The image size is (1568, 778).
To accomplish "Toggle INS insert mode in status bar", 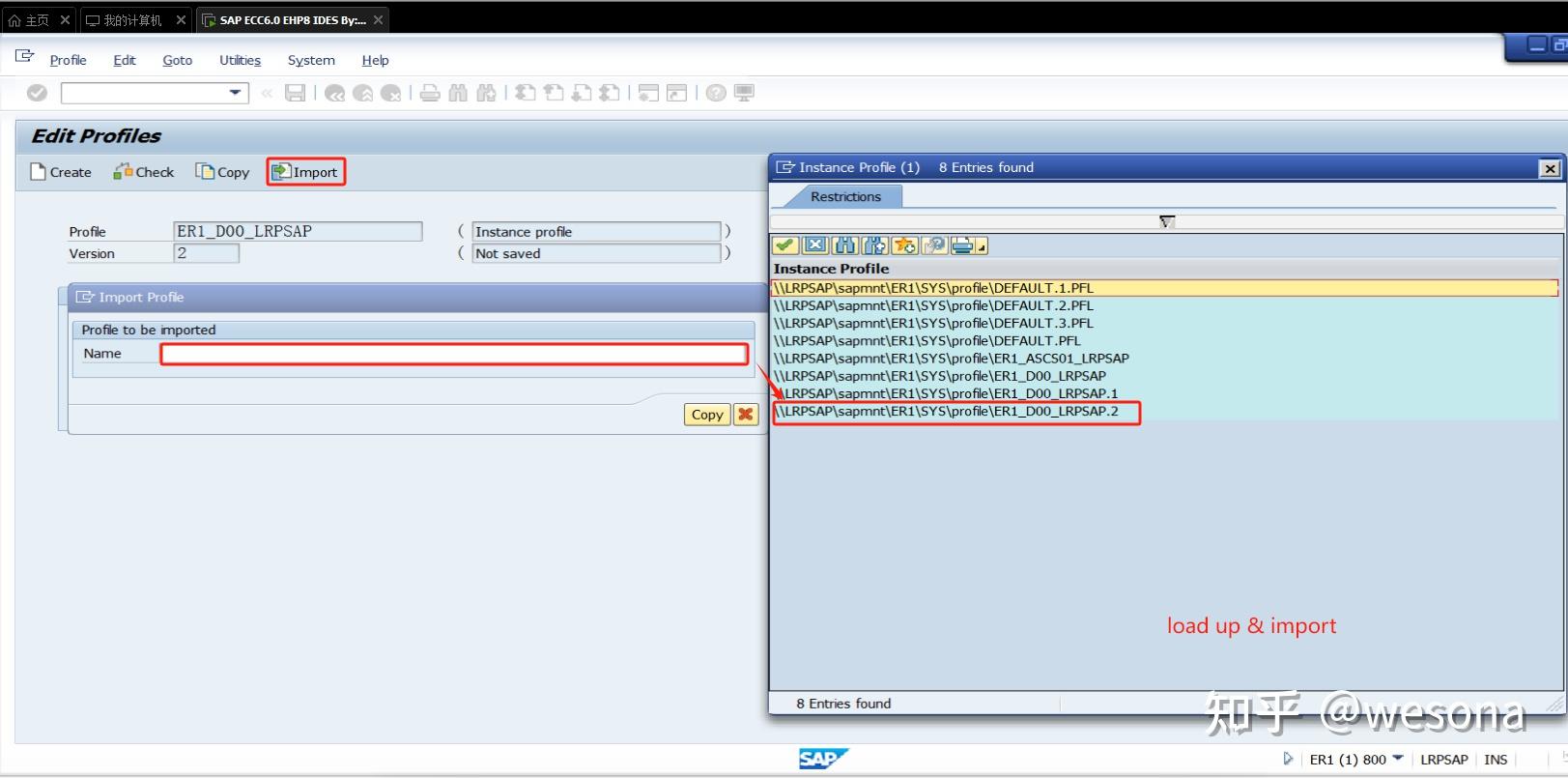I will (x=1496, y=760).
